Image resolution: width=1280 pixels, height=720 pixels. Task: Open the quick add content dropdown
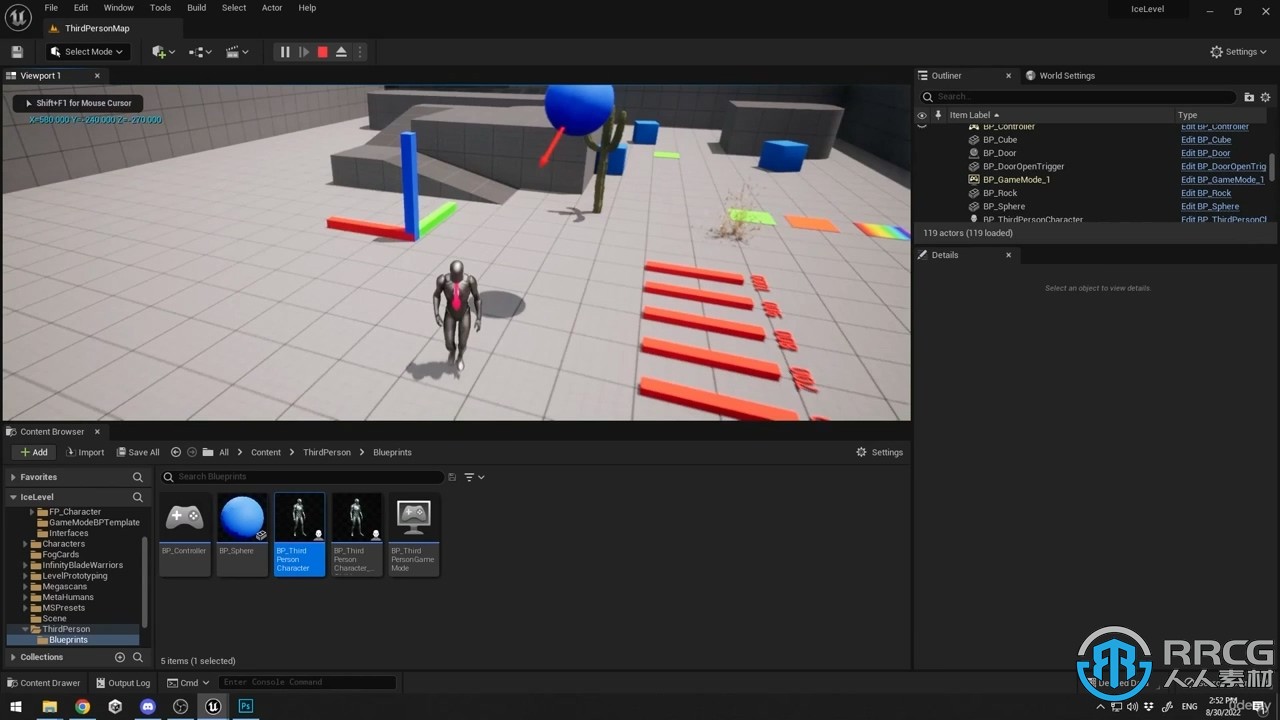coord(163,52)
